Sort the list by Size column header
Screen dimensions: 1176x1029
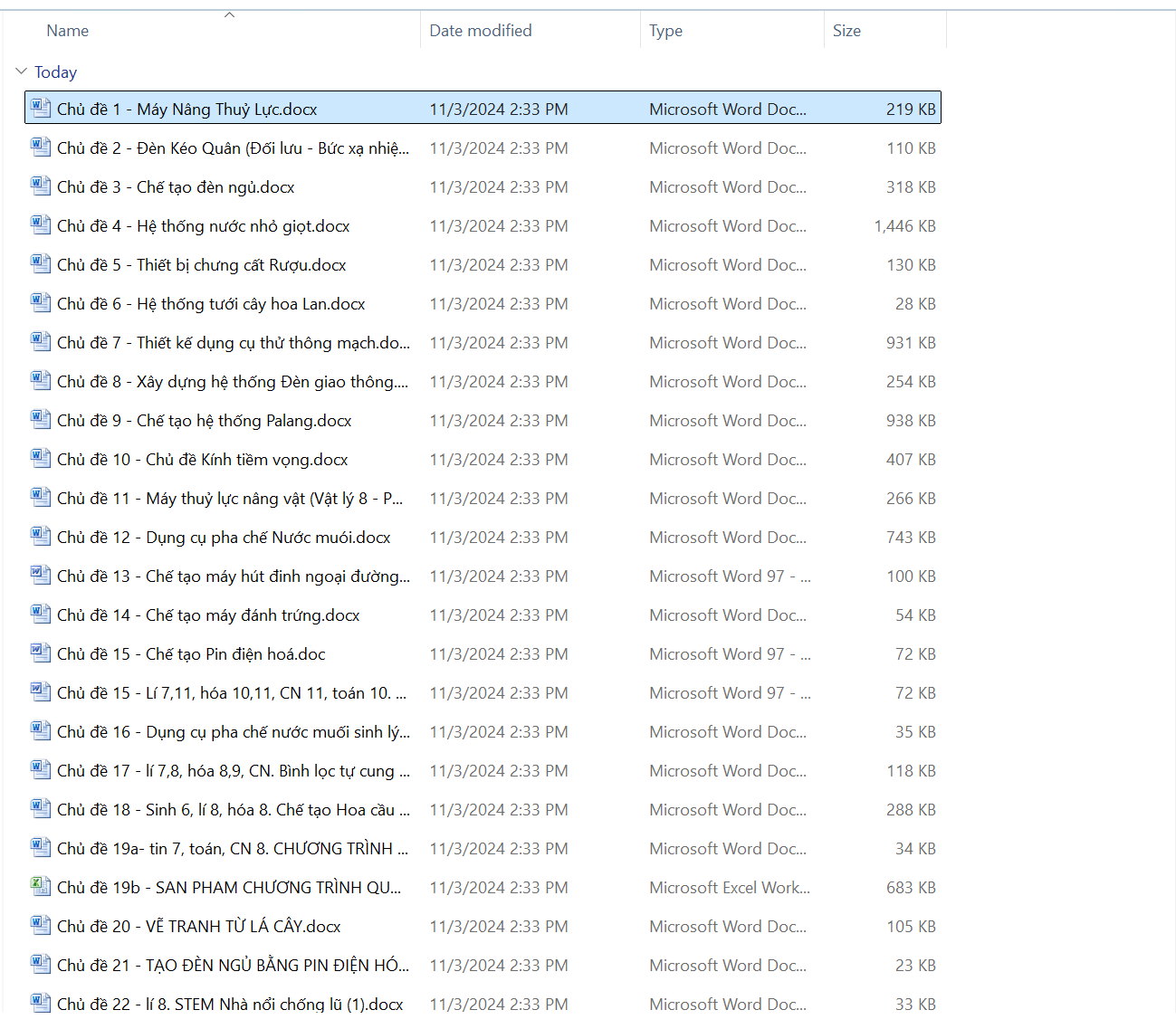tap(846, 31)
